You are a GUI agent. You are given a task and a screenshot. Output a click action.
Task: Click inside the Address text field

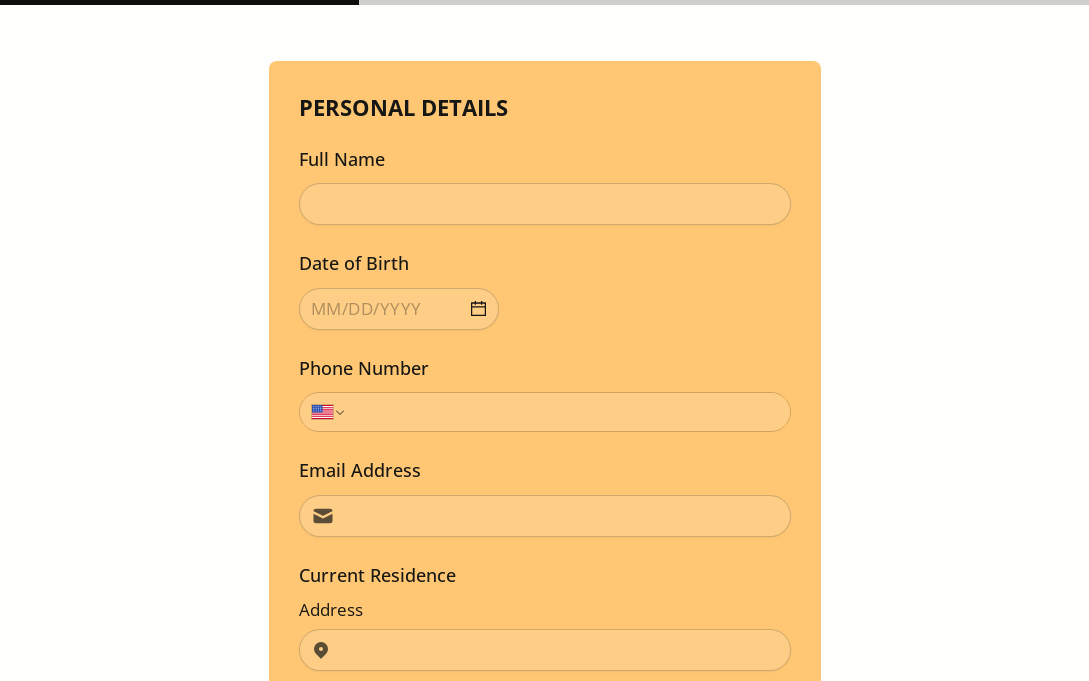[x=560, y=650]
